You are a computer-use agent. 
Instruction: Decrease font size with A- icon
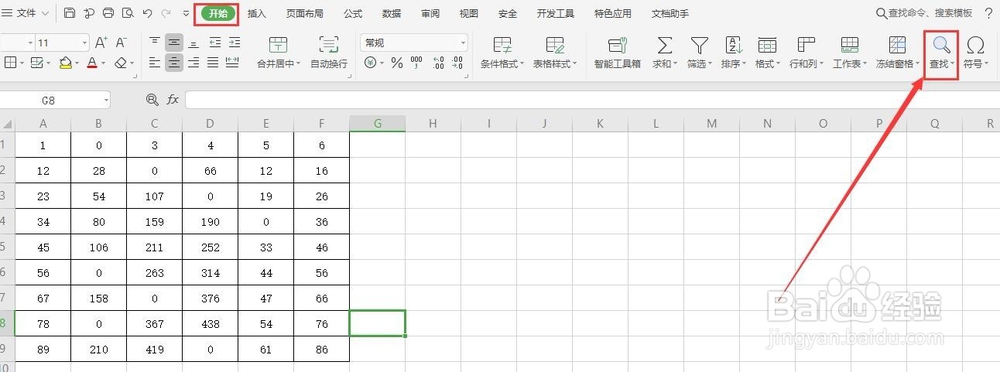click(x=121, y=43)
